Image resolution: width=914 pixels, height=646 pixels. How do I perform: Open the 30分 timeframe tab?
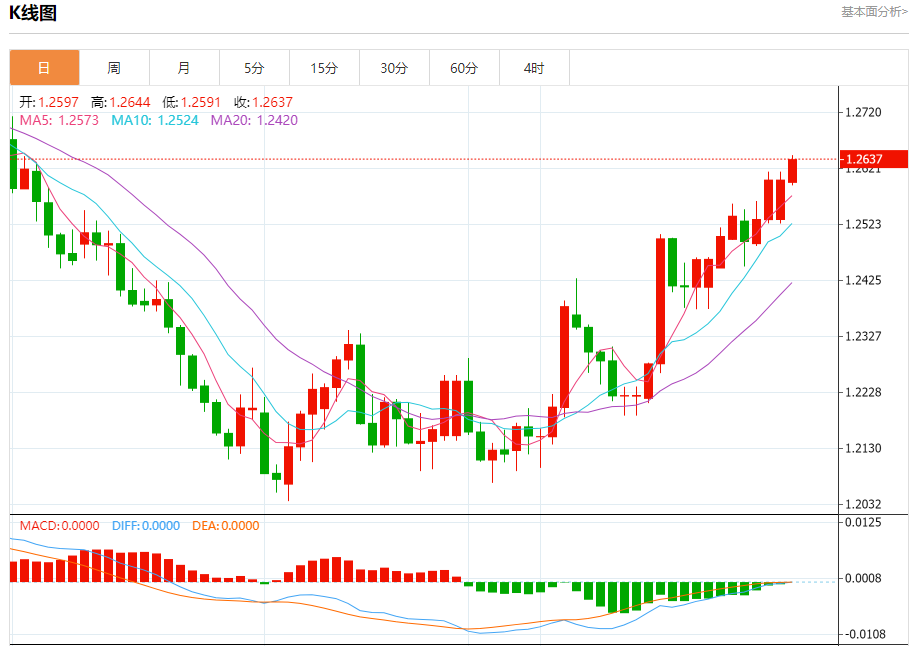click(394, 68)
